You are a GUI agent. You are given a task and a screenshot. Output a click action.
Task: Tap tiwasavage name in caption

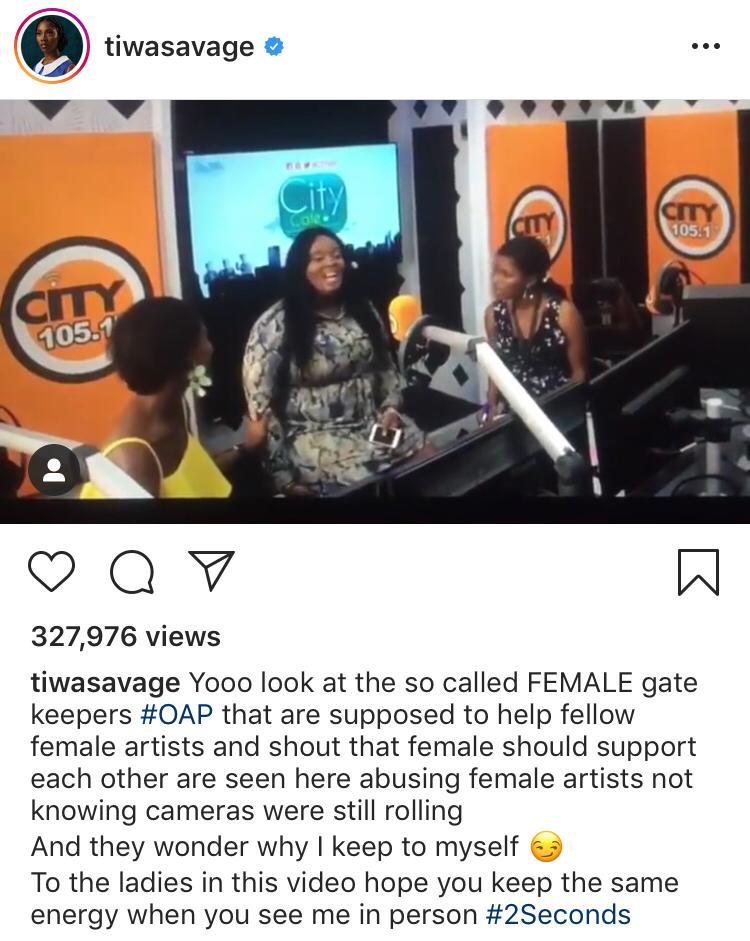(105, 683)
